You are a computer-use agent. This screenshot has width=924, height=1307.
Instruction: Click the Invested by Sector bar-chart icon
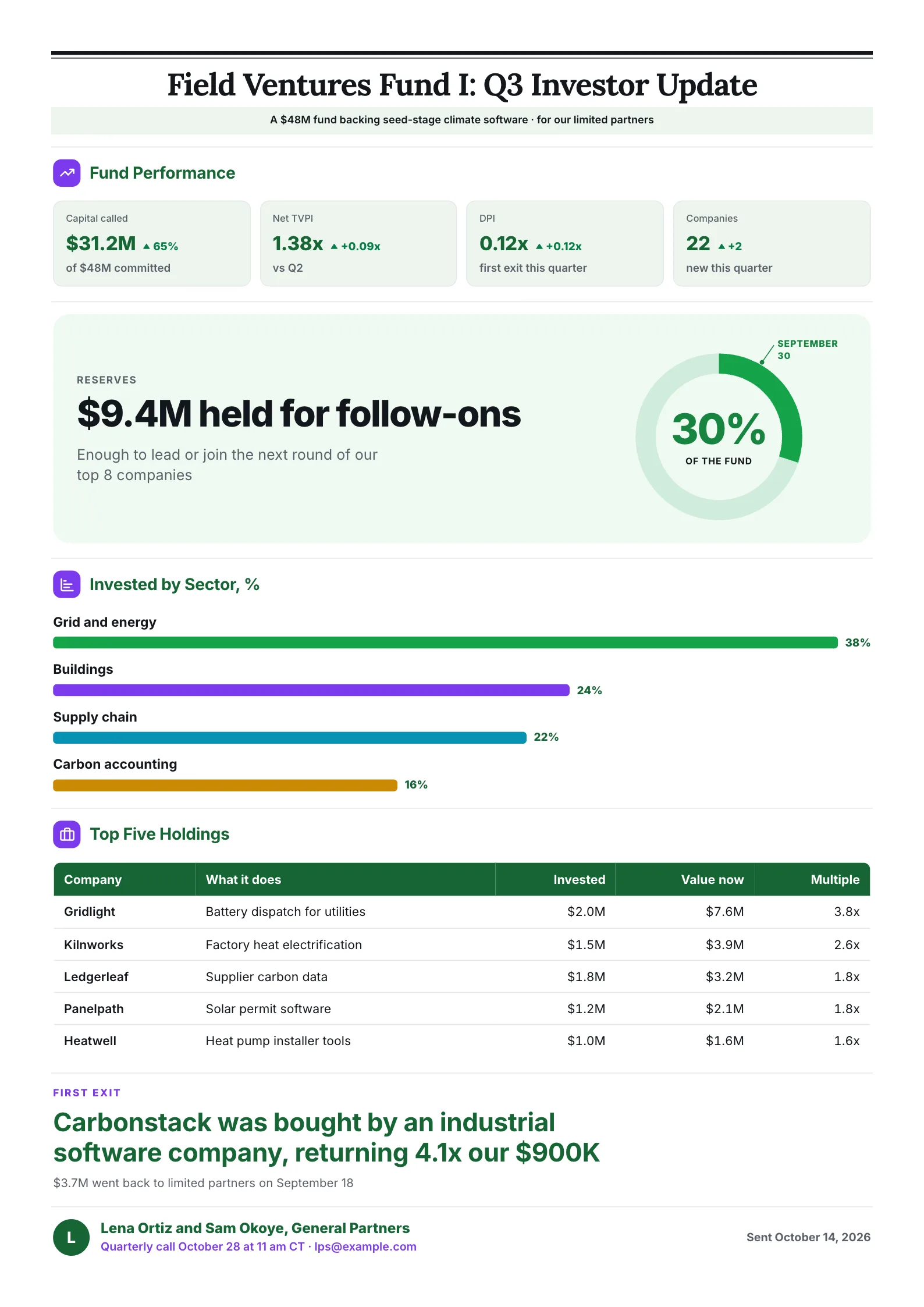(x=67, y=584)
